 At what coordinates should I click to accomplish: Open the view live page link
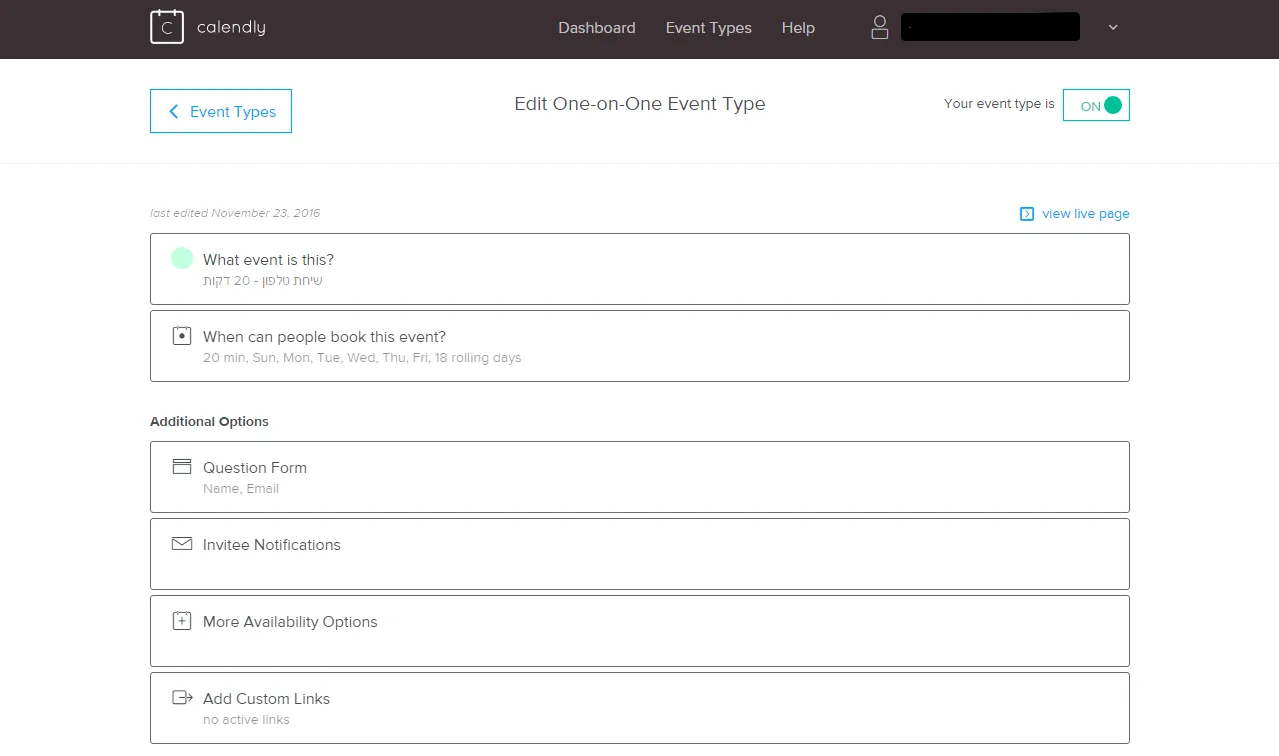(x=1085, y=214)
